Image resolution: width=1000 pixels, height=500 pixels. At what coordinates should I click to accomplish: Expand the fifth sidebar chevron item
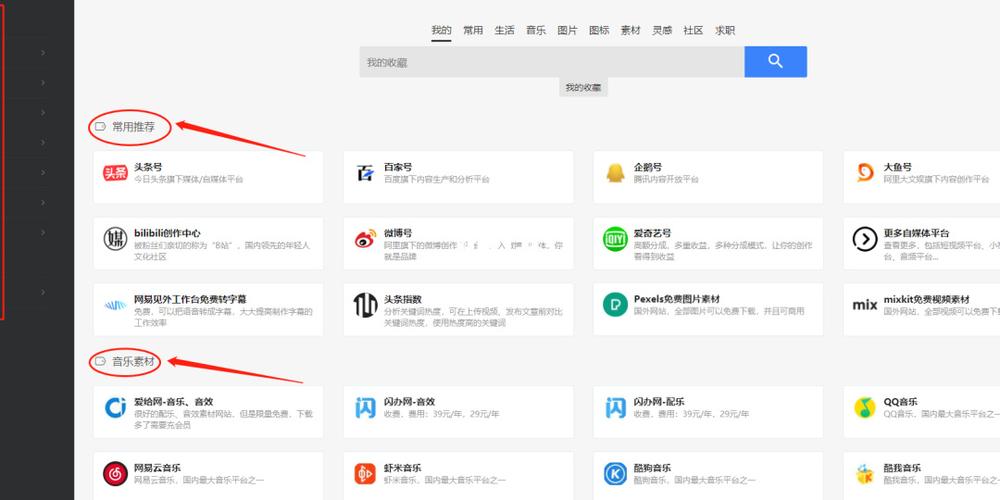[43, 172]
